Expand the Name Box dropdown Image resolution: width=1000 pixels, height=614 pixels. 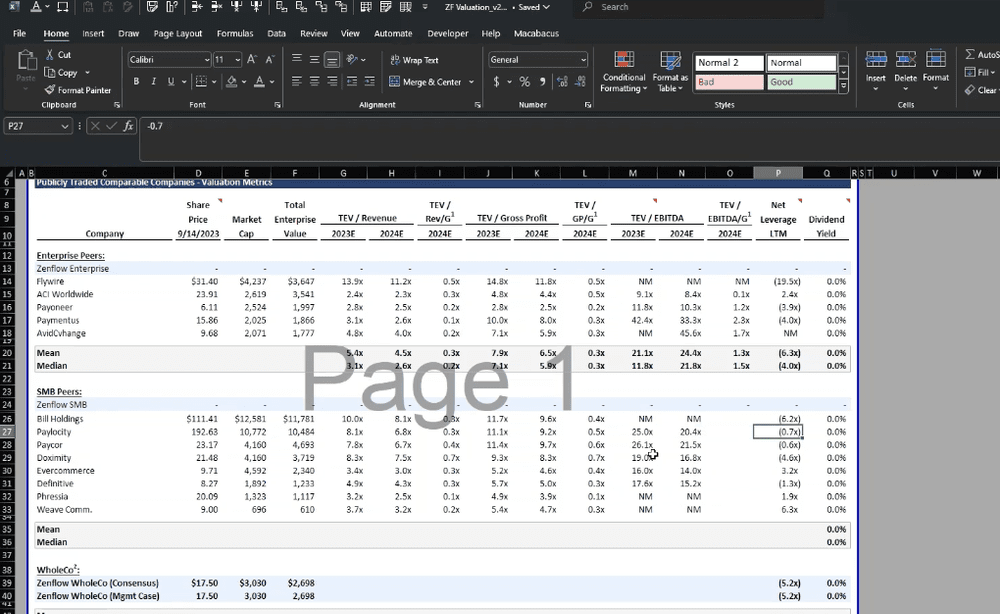(64, 126)
